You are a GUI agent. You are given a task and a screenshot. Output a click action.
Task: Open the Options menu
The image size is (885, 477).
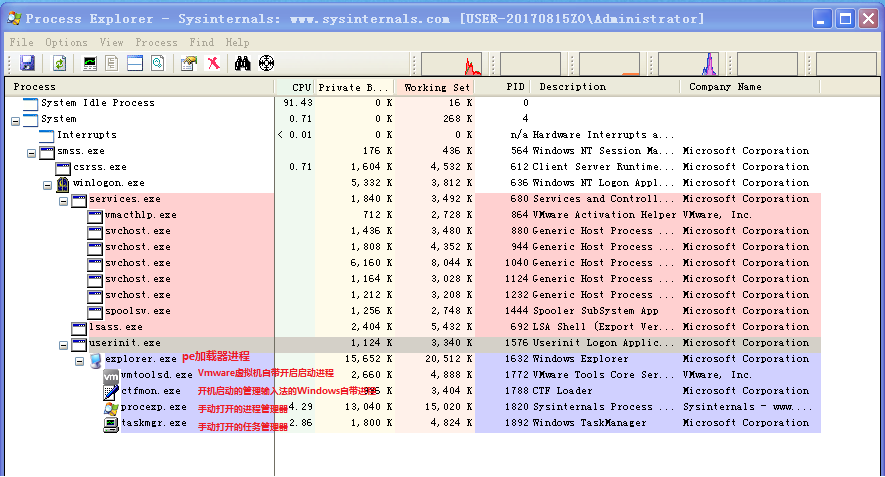click(66, 42)
